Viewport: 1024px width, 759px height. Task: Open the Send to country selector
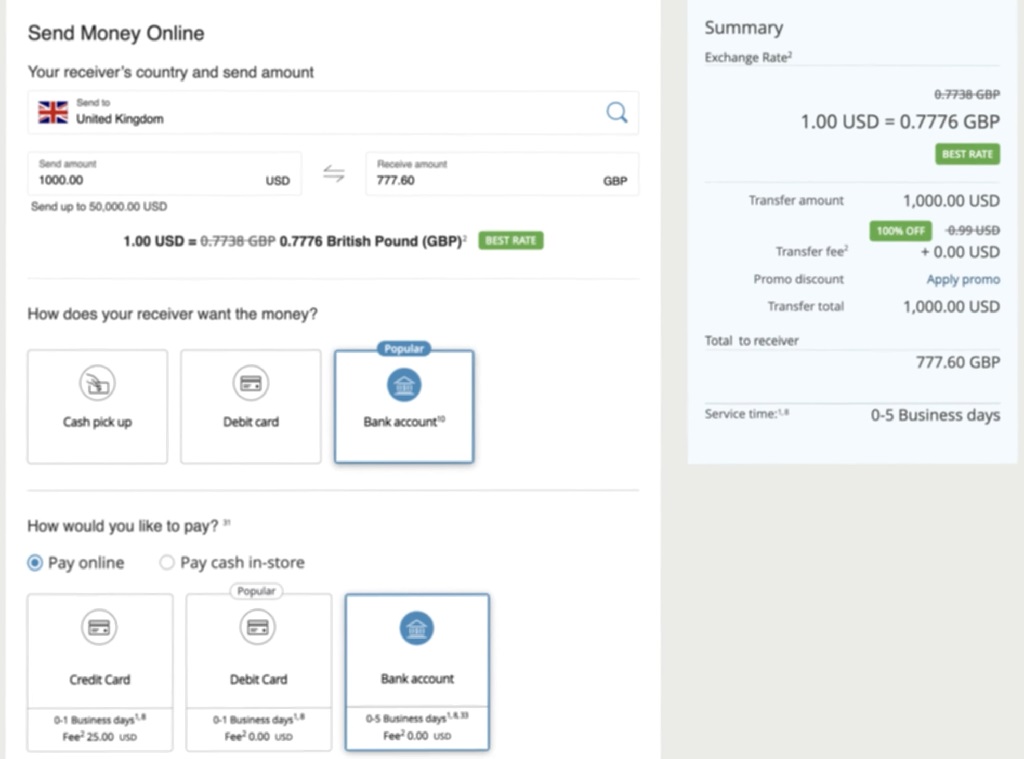coord(200,112)
